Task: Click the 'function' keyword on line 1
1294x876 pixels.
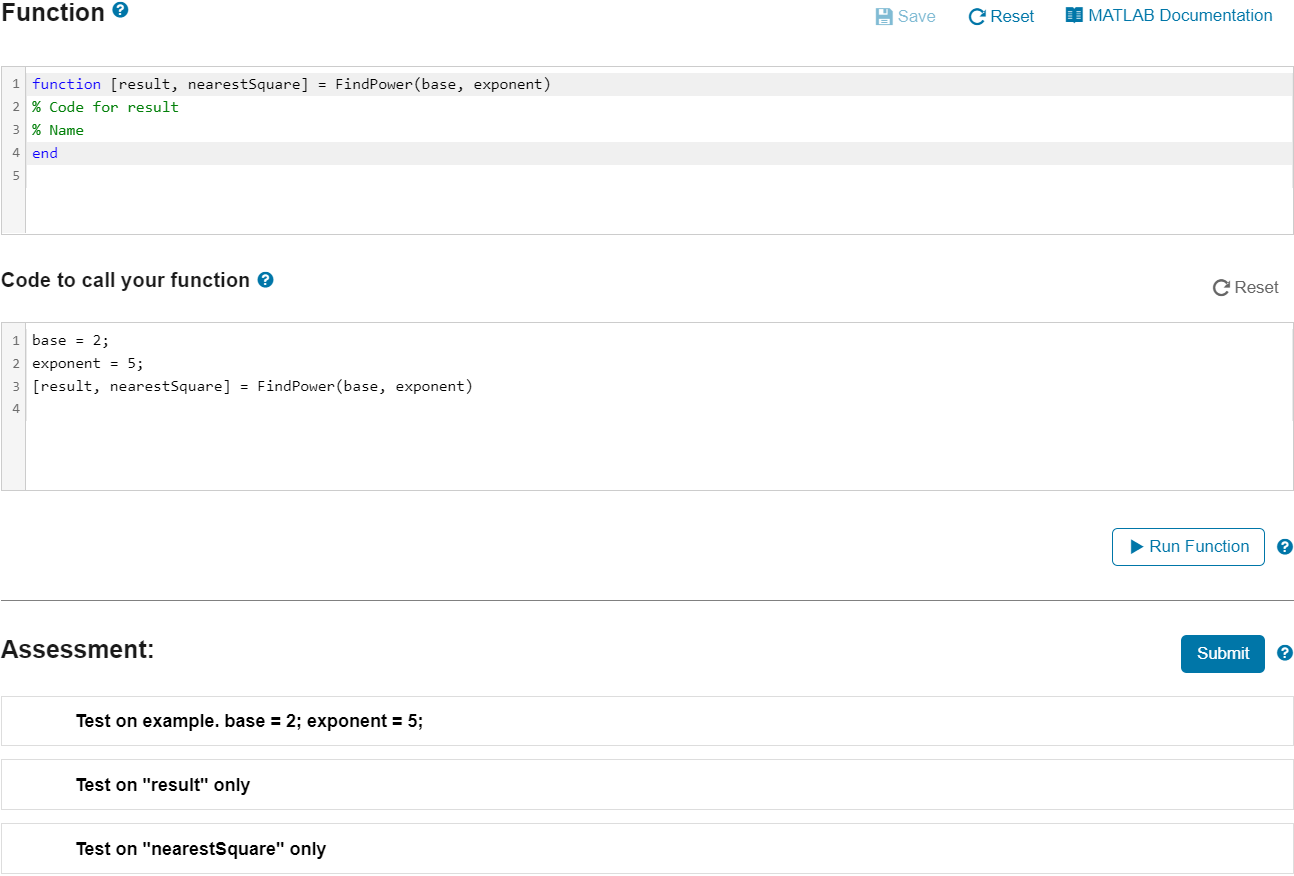Action: (66, 84)
